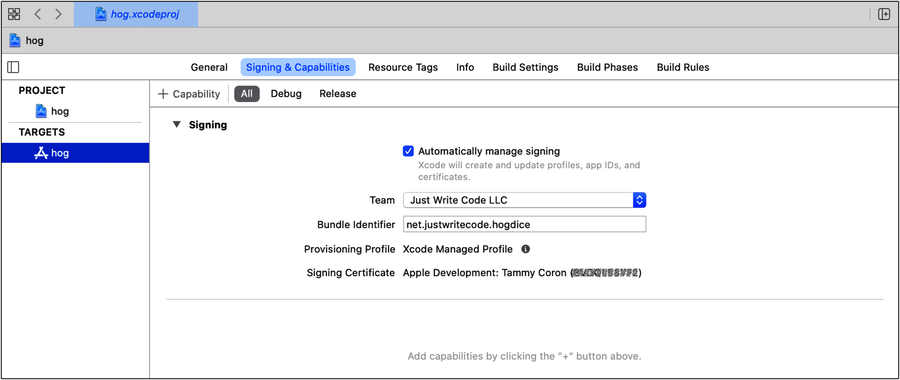Switch to the Resource Tags tab

403,67
